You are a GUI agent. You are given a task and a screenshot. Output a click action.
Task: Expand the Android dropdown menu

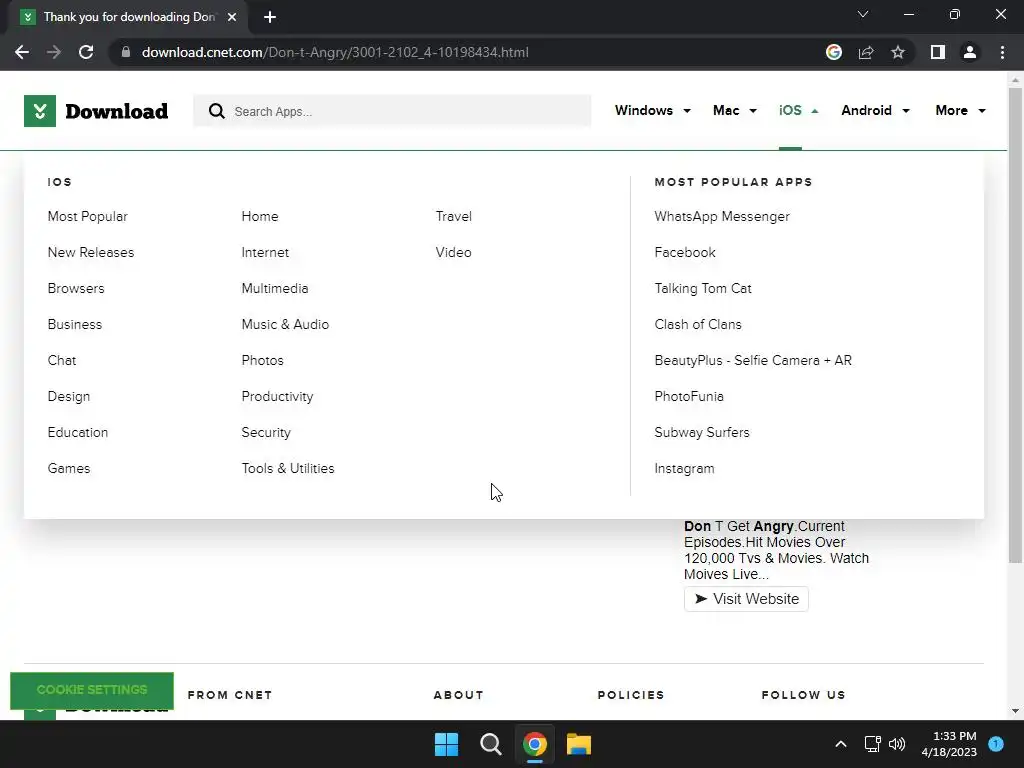tap(875, 110)
